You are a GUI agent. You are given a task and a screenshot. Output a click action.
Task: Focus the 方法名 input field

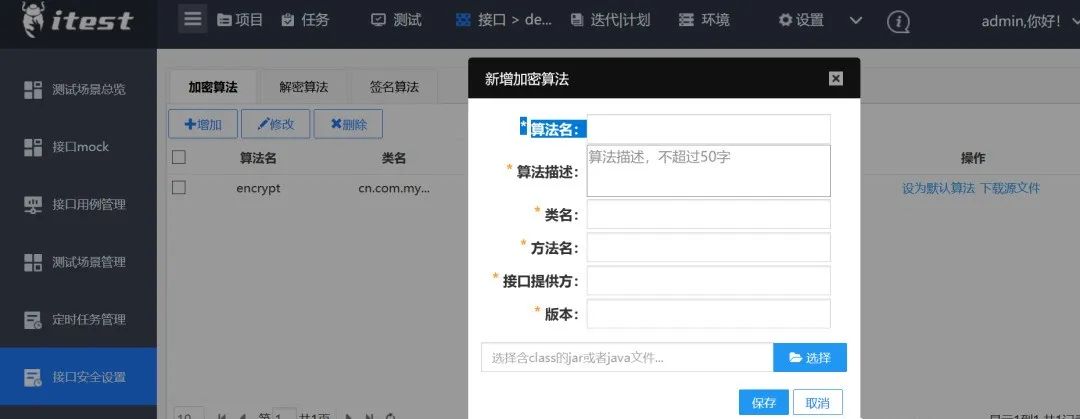point(709,247)
